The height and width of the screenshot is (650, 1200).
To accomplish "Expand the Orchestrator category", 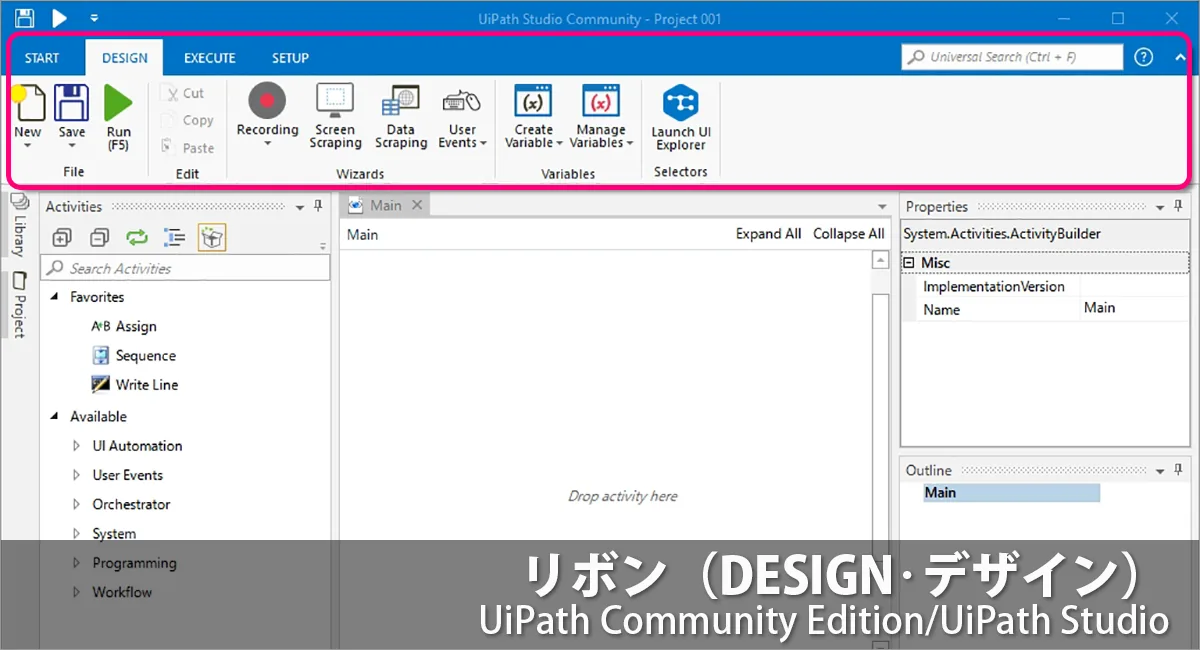I will point(76,504).
